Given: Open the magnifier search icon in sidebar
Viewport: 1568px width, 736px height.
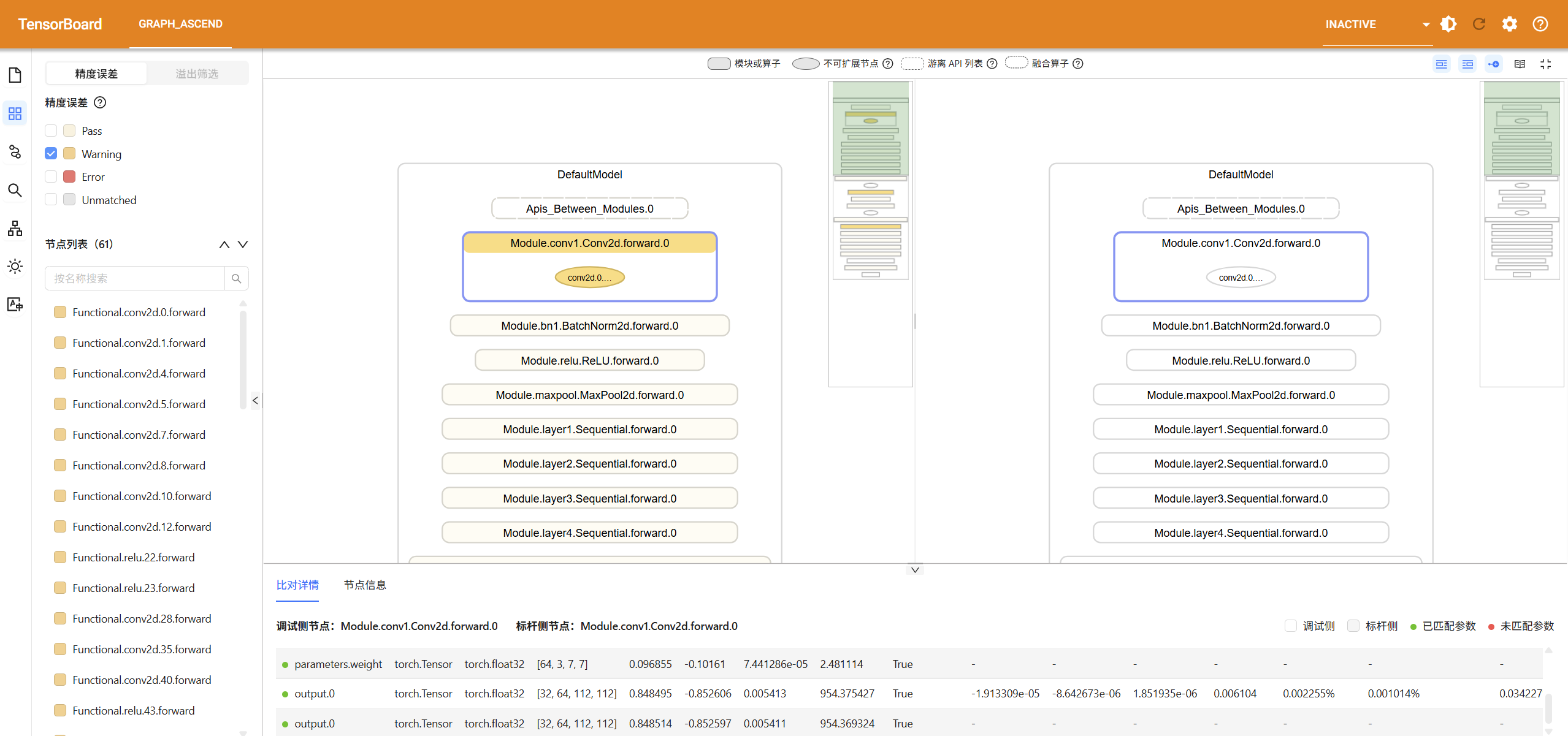Looking at the screenshot, I should point(15,190).
